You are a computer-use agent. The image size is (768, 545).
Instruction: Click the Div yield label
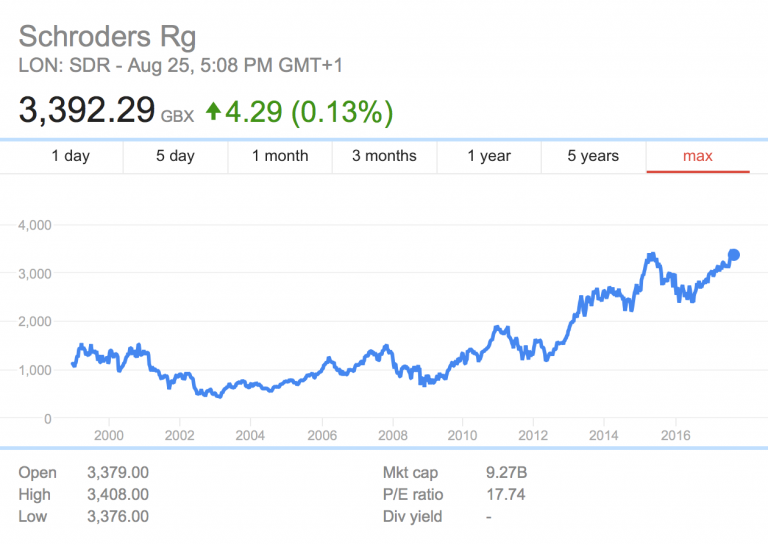point(412,517)
